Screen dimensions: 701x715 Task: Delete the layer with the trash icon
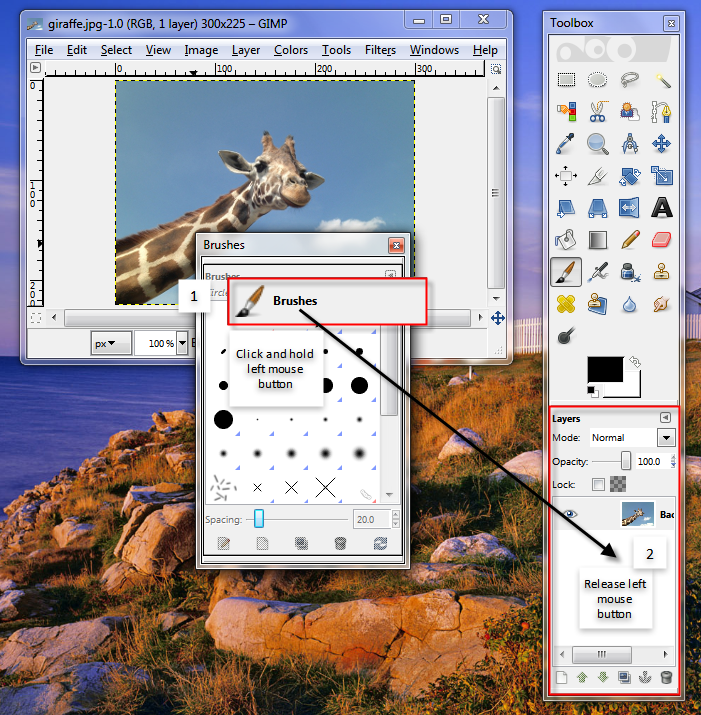[666, 678]
